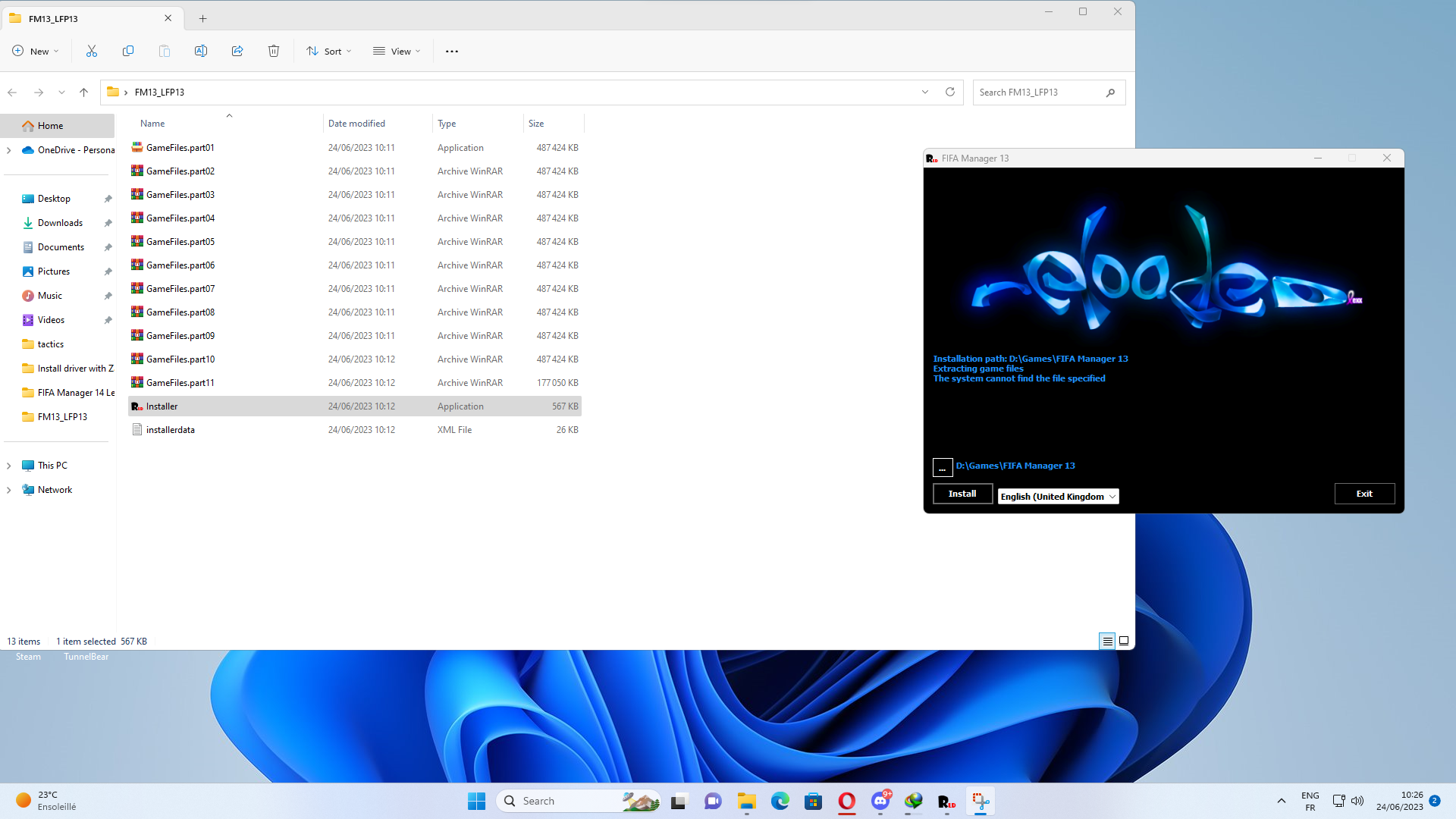1456x819 pixels.
Task: Select Home in navigation pane
Action: click(x=58, y=126)
